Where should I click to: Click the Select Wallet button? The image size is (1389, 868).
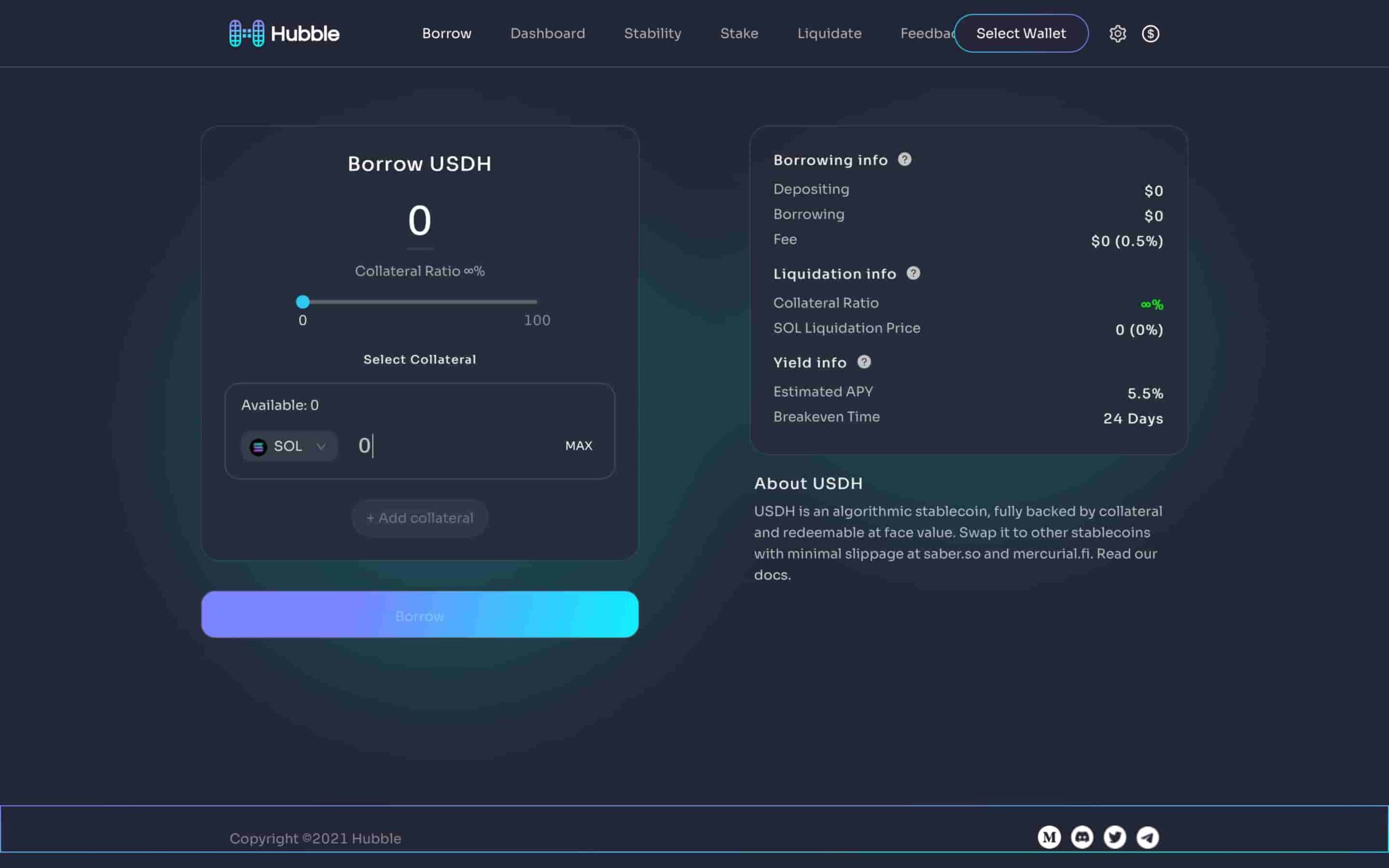[1021, 33]
